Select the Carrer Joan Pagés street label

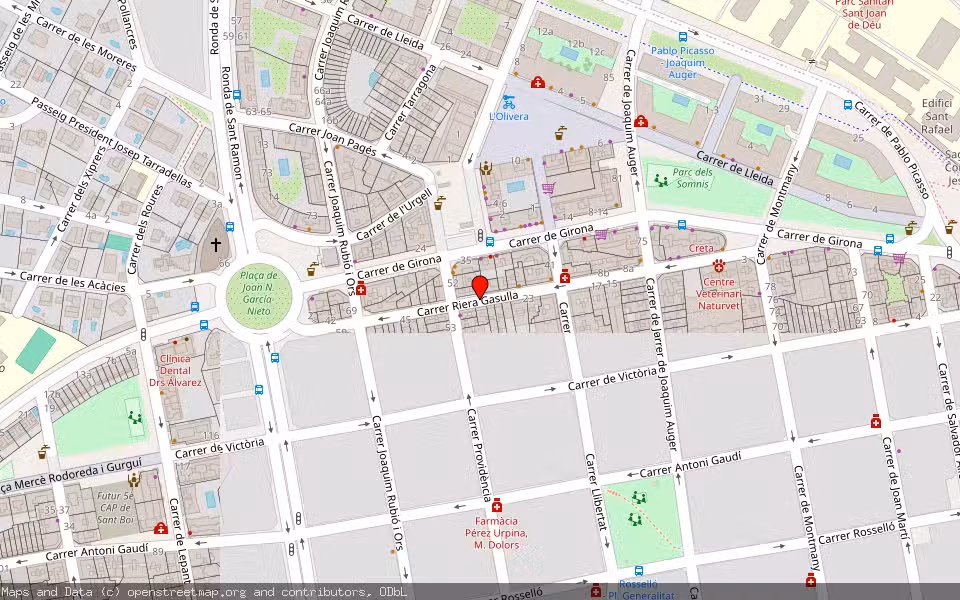point(332,140)
